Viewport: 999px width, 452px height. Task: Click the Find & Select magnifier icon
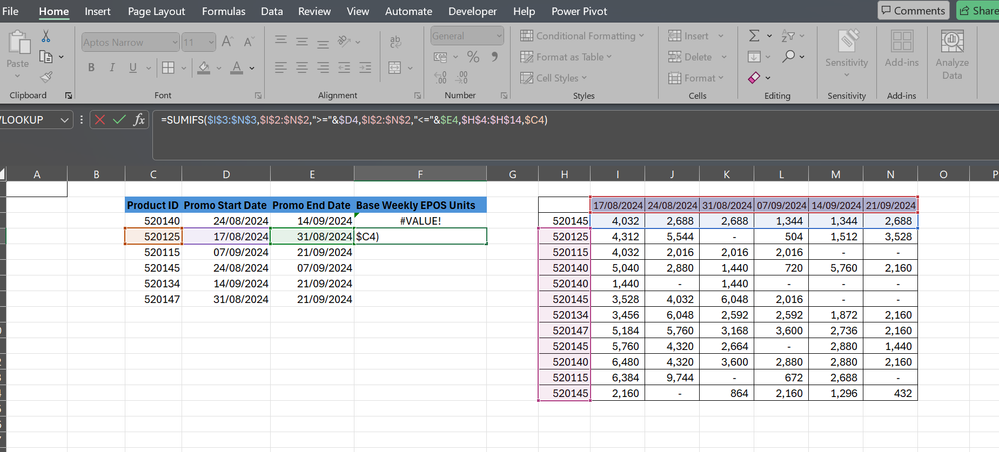click(x=789, y=56)
